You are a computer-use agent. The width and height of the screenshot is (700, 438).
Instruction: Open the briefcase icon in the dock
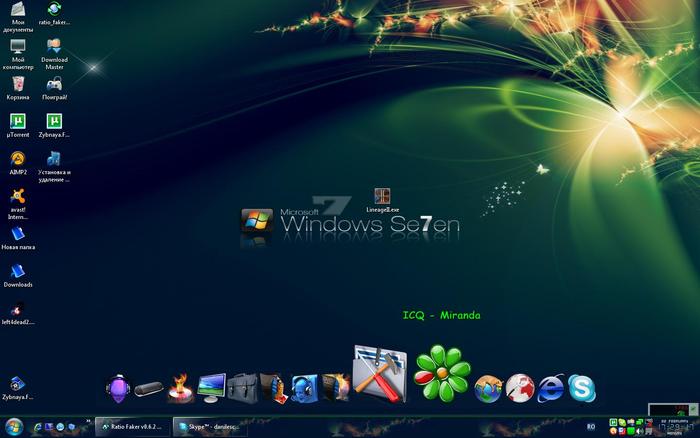coord(242,387)
